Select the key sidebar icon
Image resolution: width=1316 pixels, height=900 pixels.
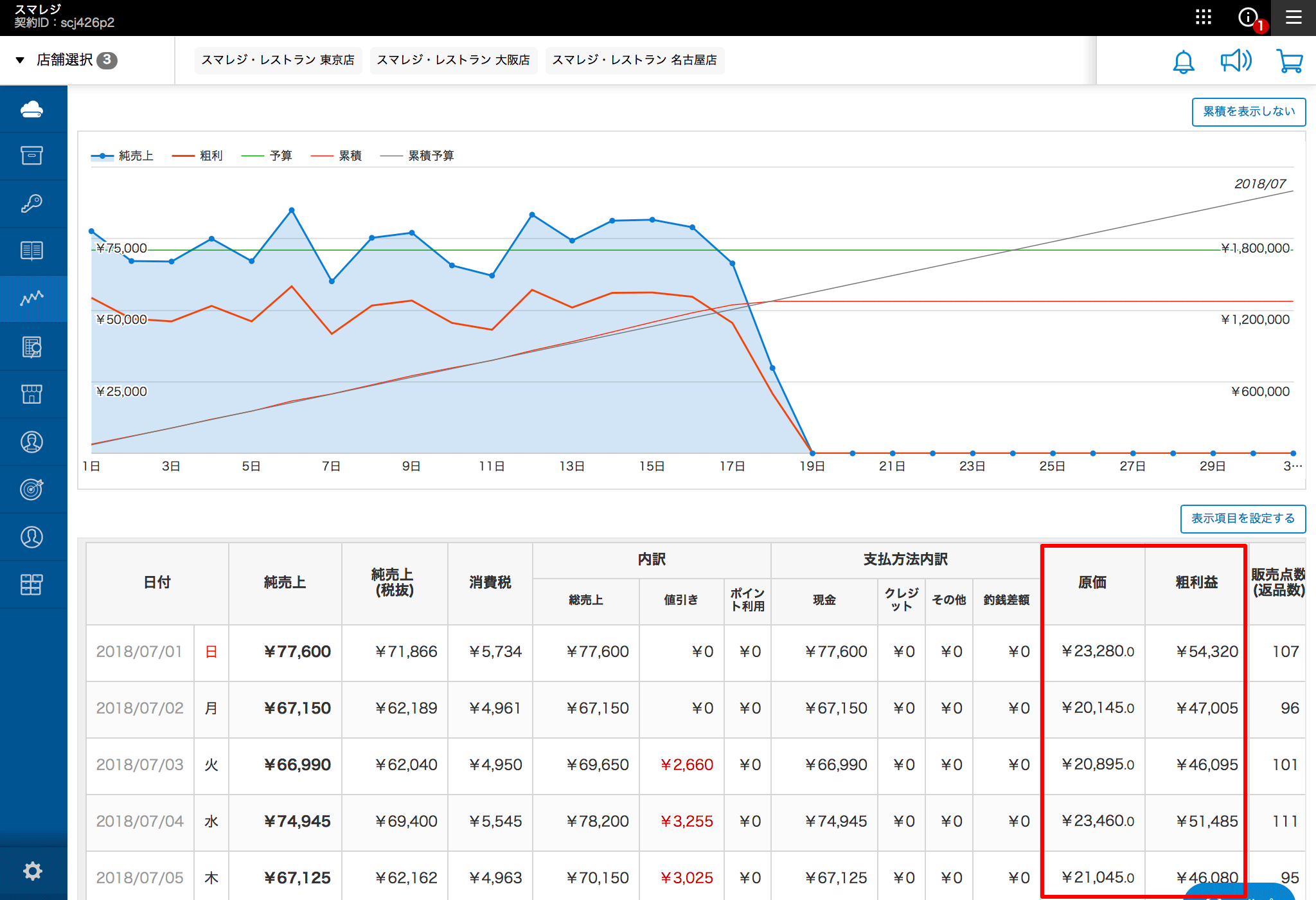pyautogui.click(x=32, y=204)
